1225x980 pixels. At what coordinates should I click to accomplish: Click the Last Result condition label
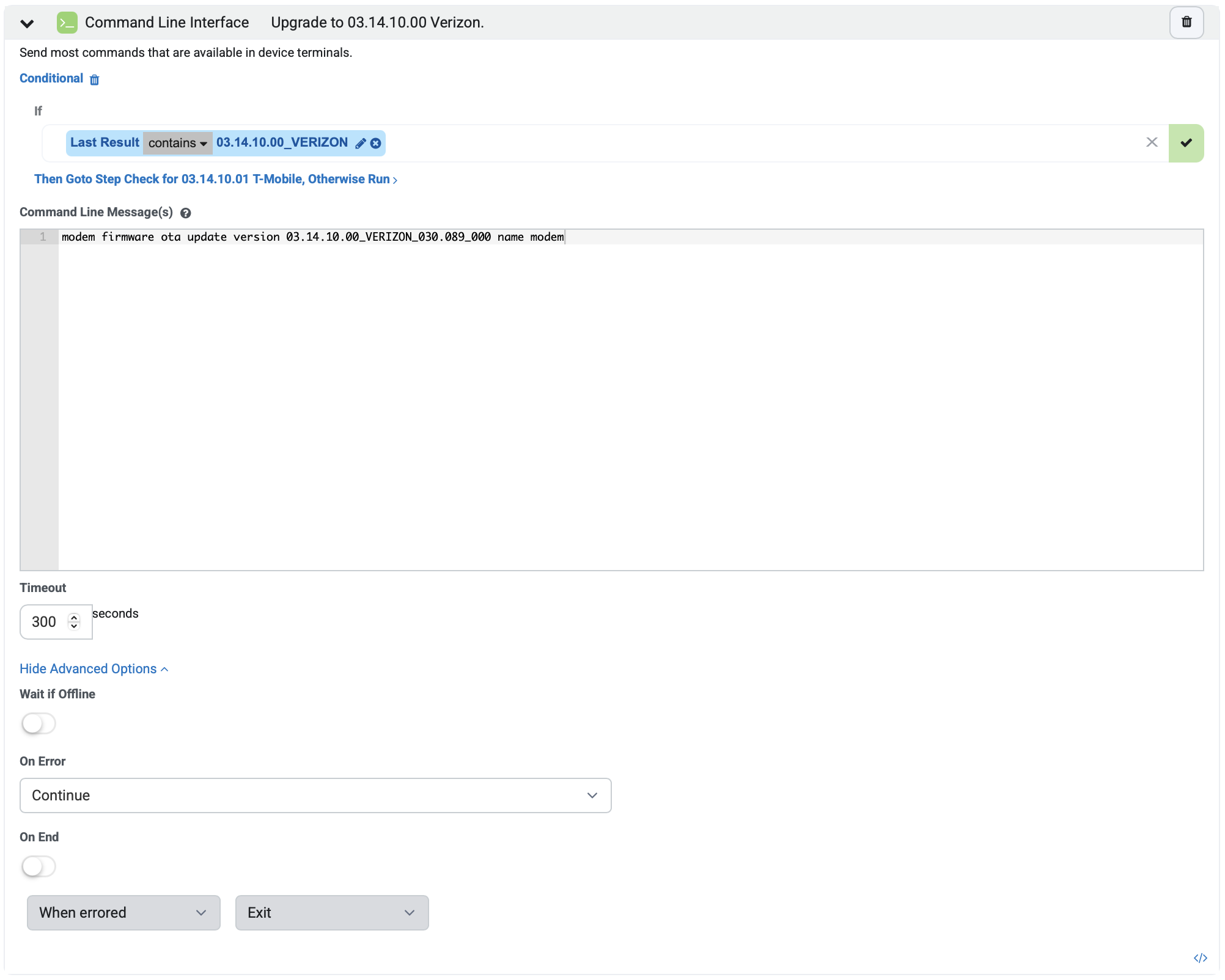[x=105, y=142]
